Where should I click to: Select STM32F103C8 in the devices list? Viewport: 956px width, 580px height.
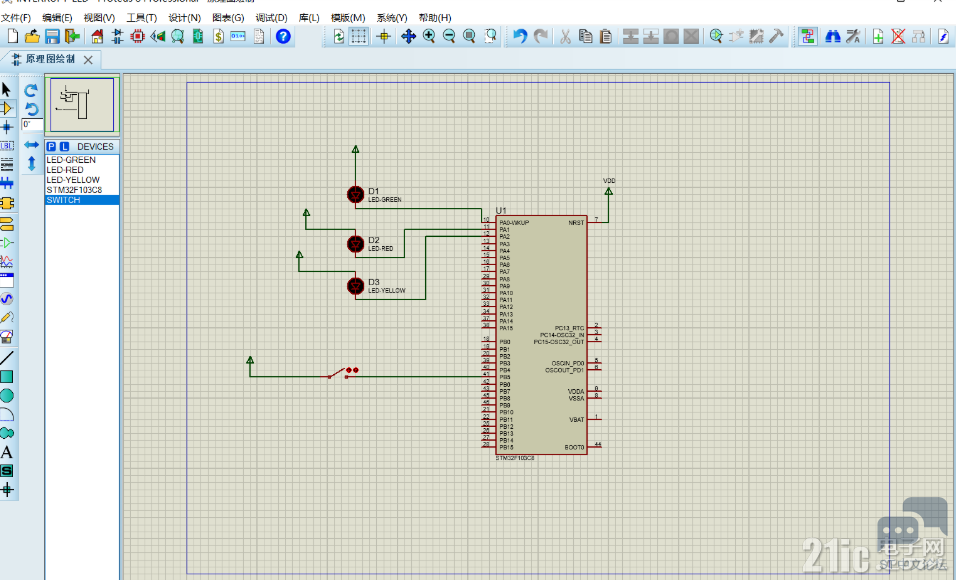(74, 190)
